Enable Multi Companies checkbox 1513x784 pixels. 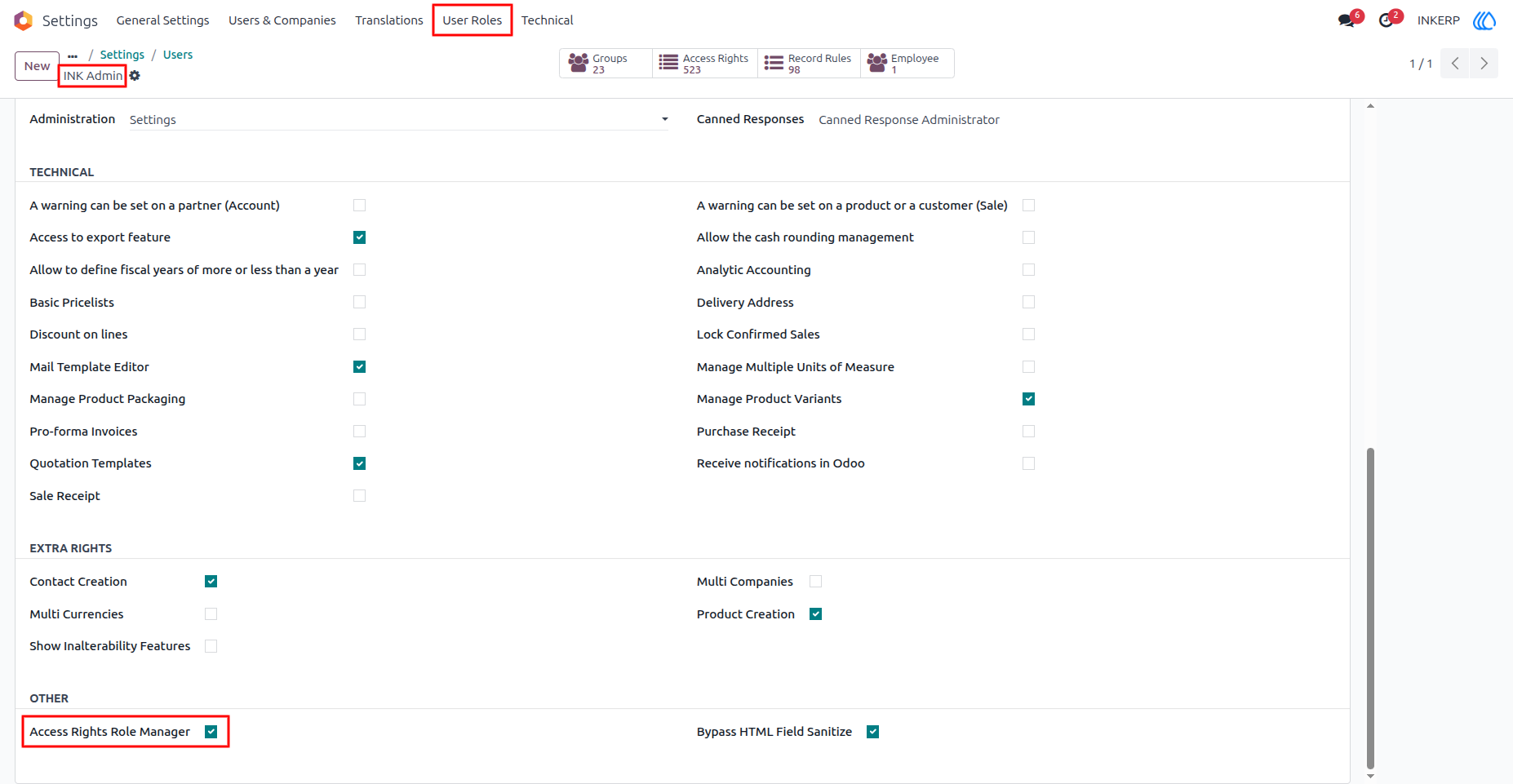pos(815,582)
